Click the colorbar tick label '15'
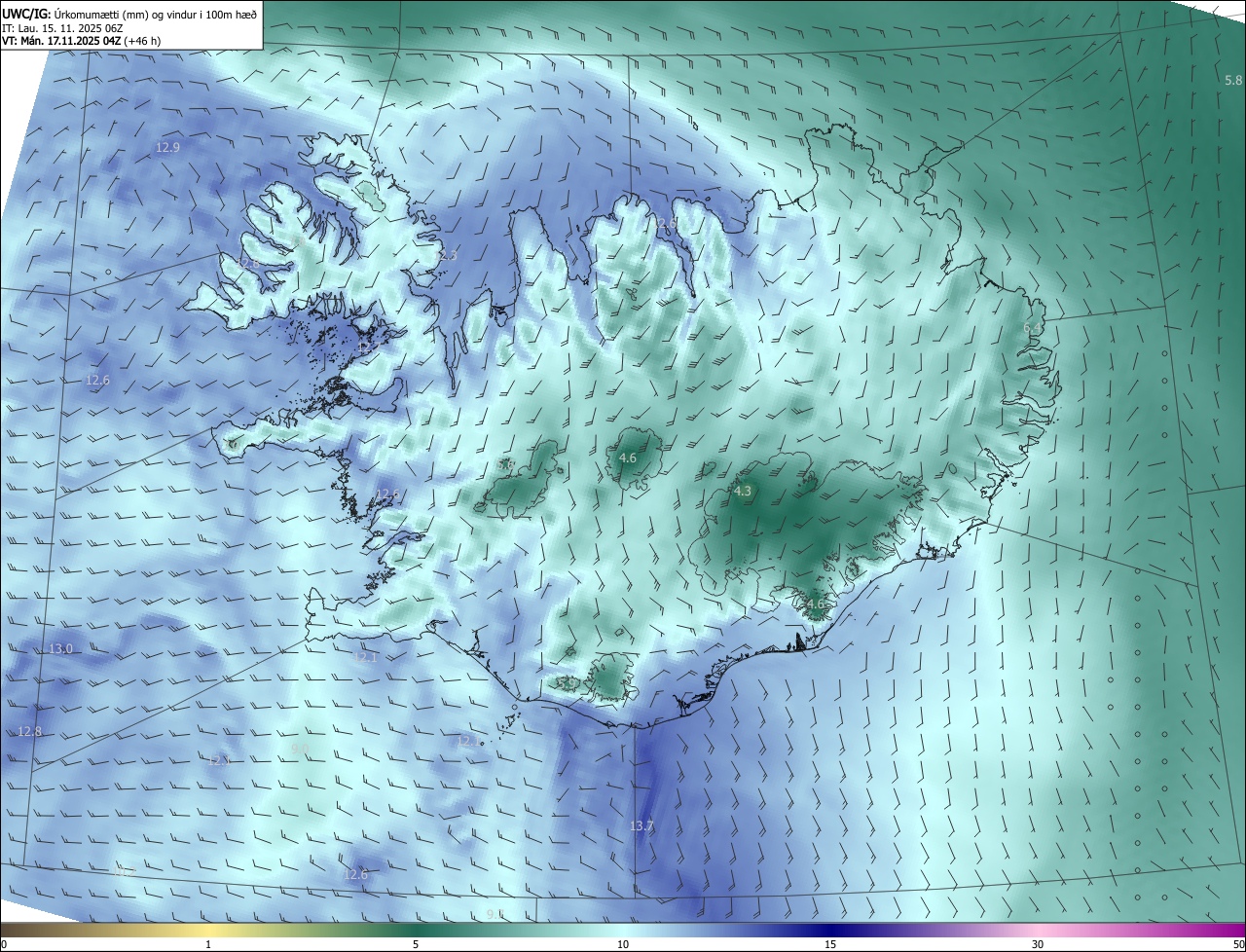 pyautogui.click(x=830, y=944)
